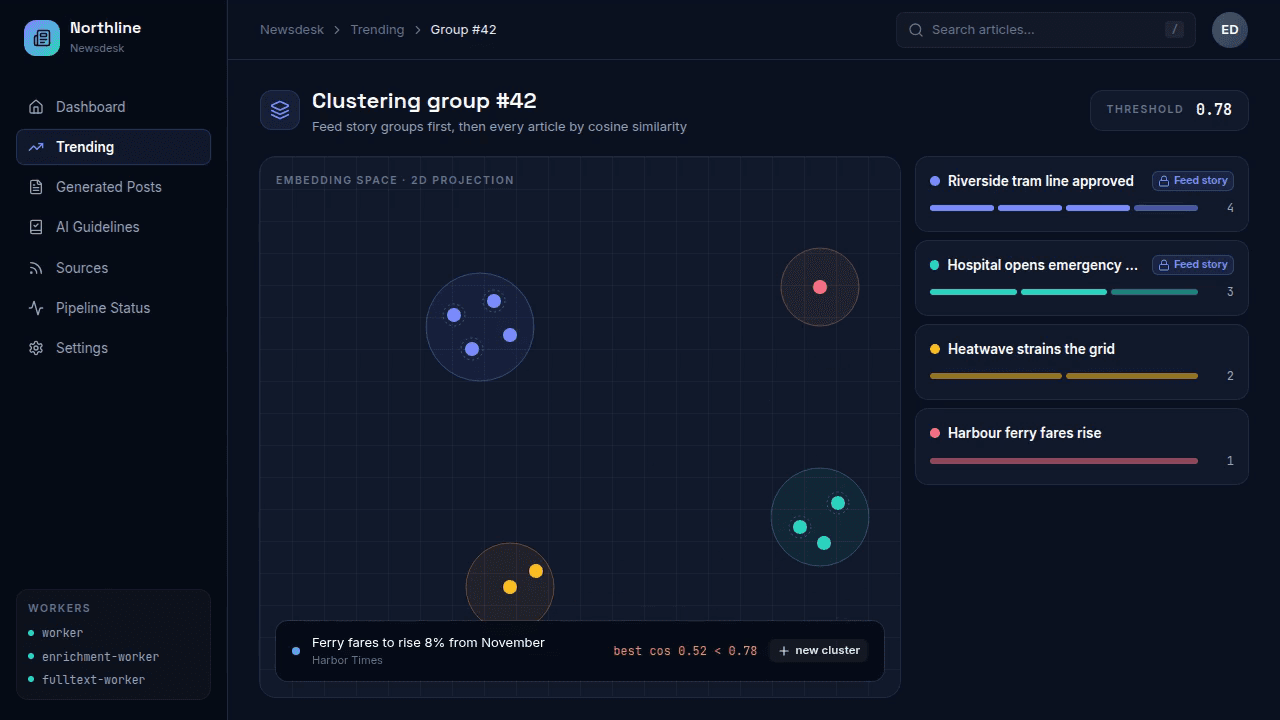Click the yellow heatwave cluster circle
The width and height of the screenshot is (1280, 720).
(510, 583)
